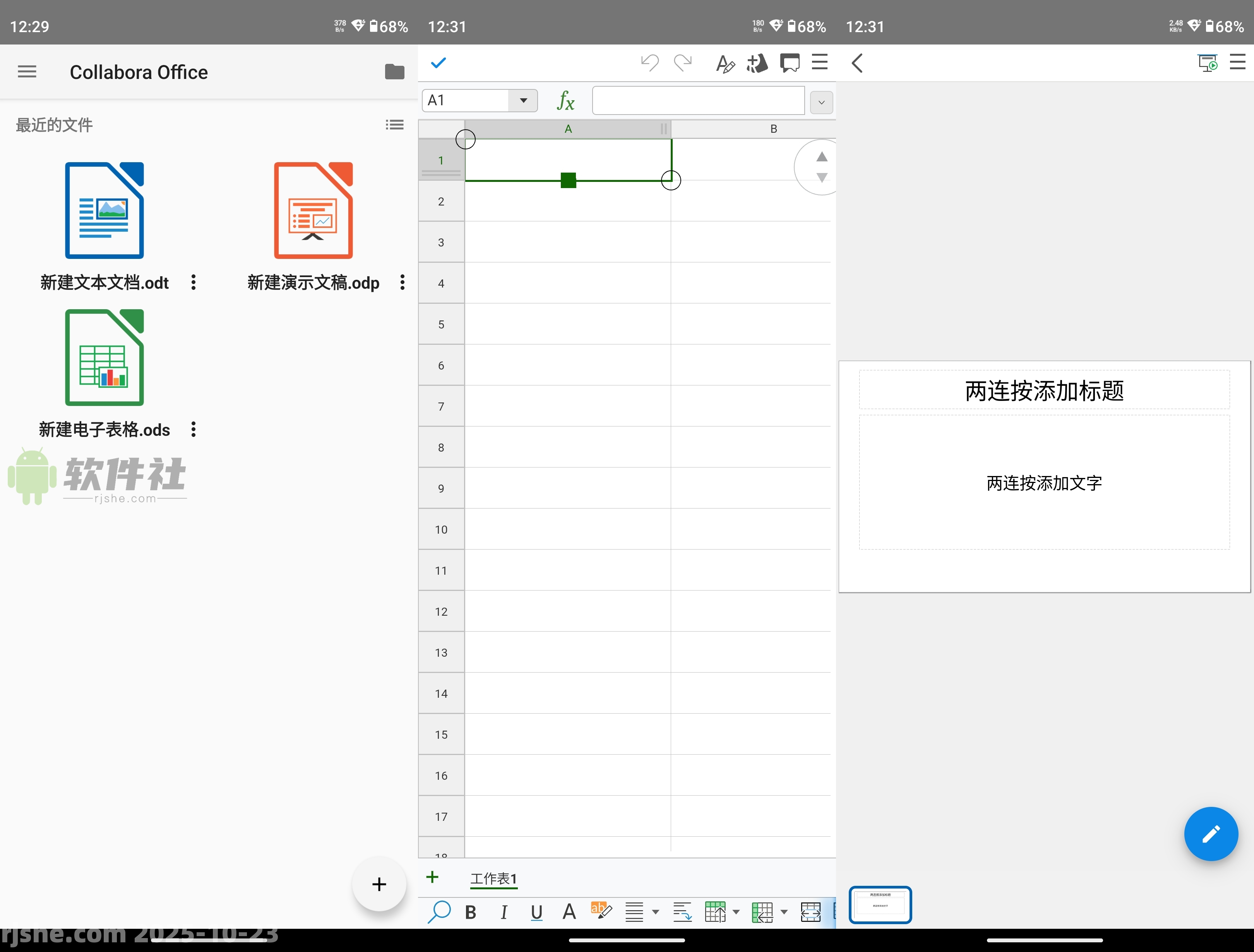This screenshot has width=1254, height=952.
Task: Toggle underline formatting
Action: click(536, 912)
